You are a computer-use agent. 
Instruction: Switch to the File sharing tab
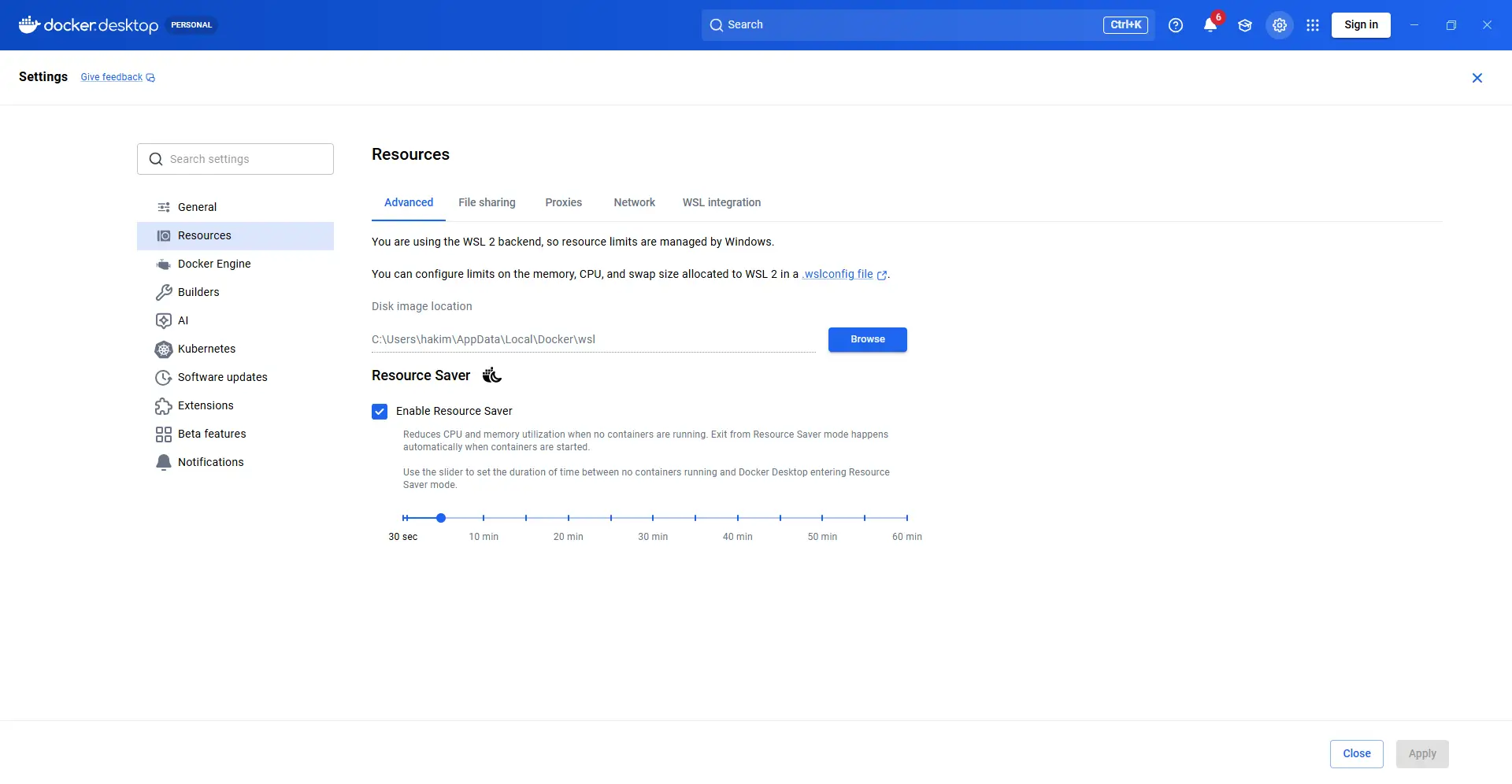coord(487,202)
